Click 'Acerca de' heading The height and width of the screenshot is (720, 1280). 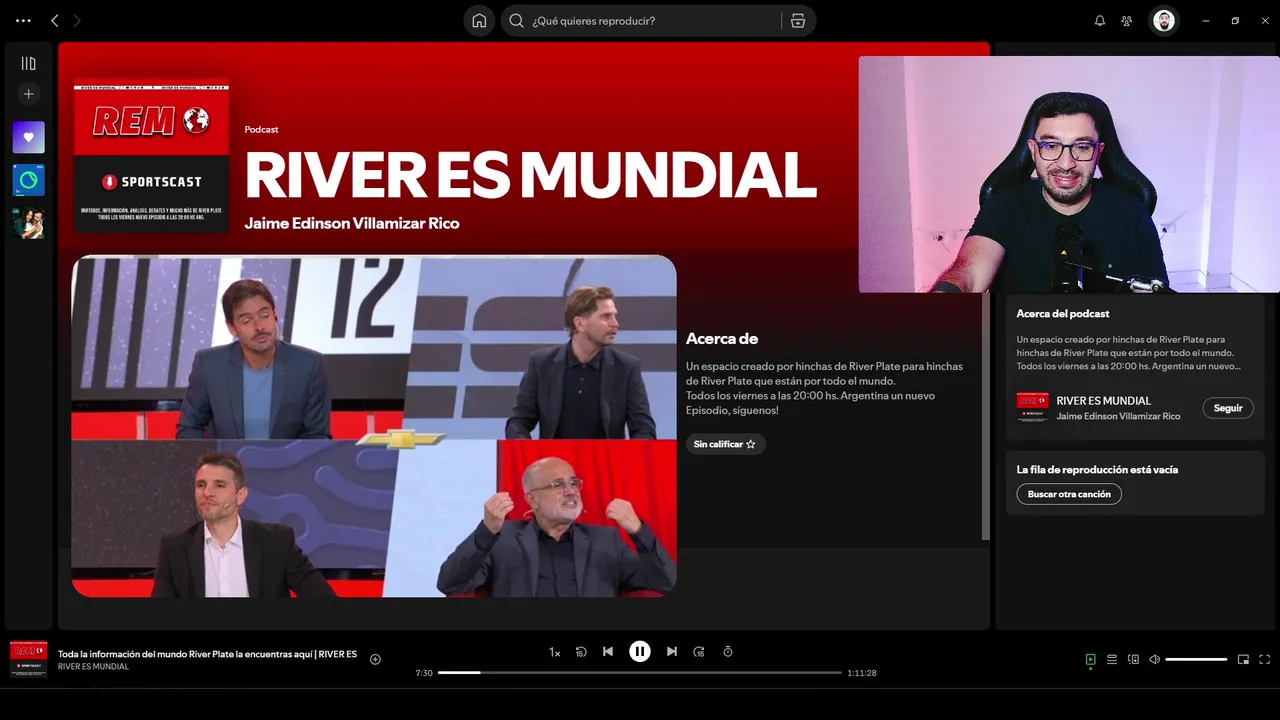pyautogui.click(x=722, y=339)
